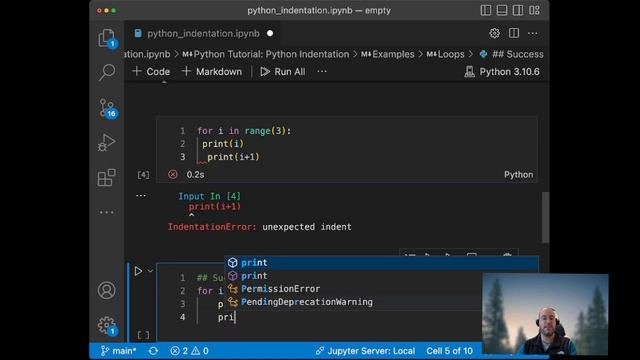Open the Manage gear in activity bar
The image size is (640, 360).
(107, 325)
